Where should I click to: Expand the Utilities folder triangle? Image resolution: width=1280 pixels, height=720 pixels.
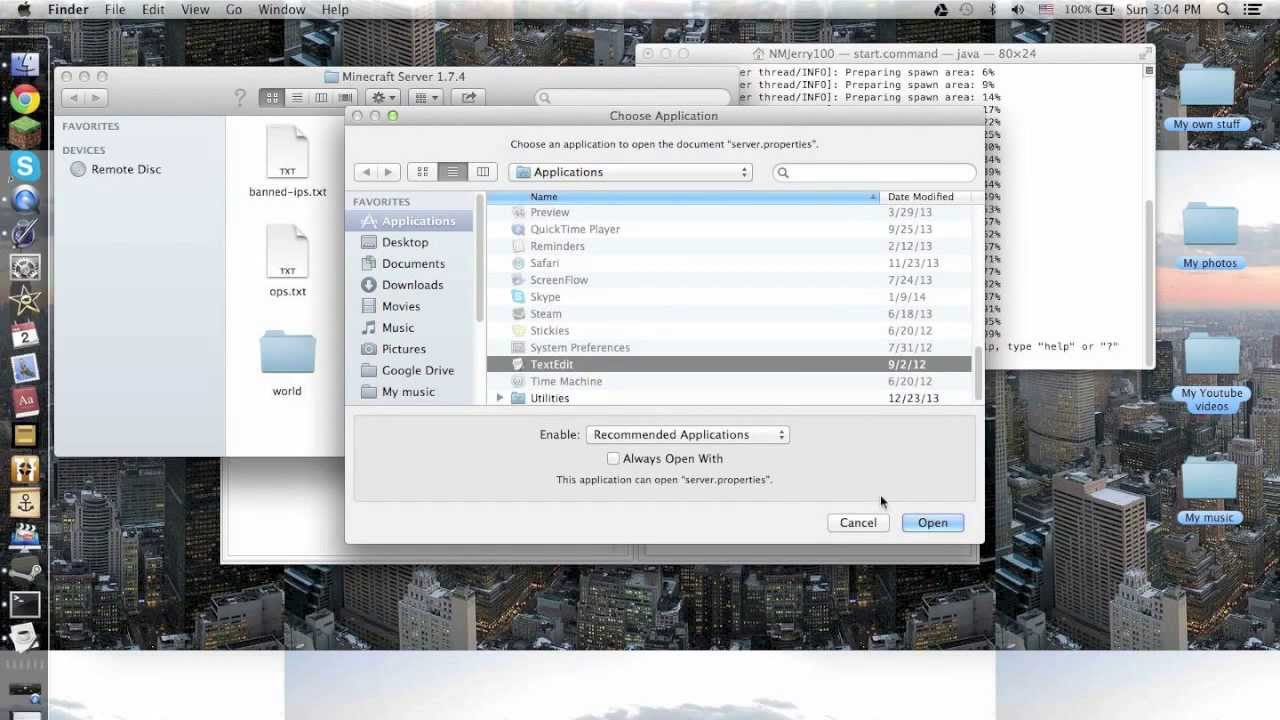click(500, 398)
